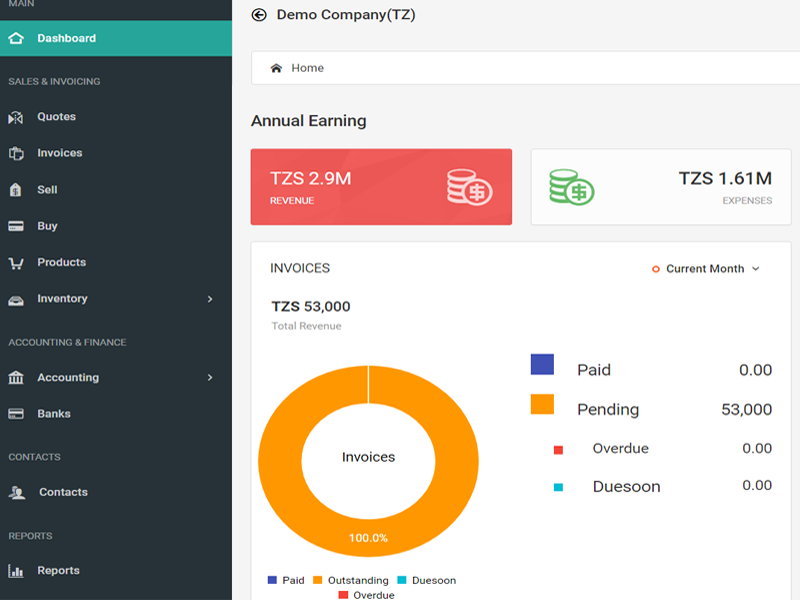Click the Invoices sidebar icon
This screenshot has height=600, width=800.
click(x=16, y=153)
